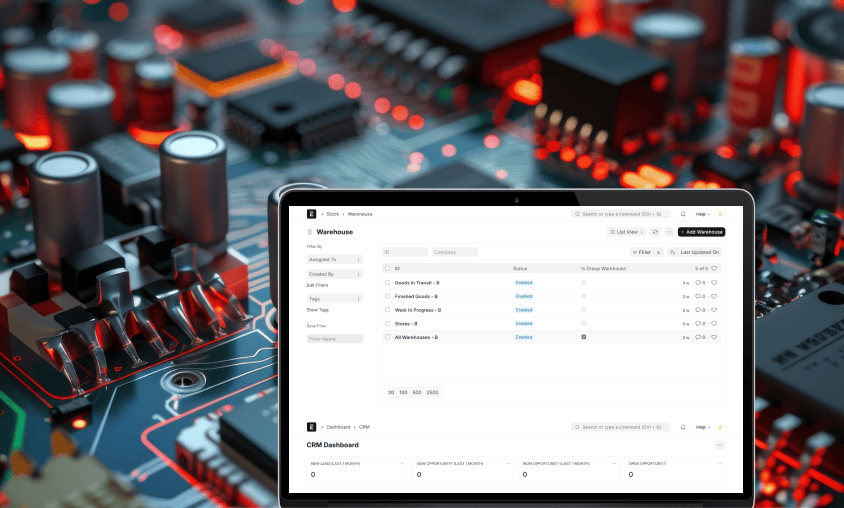Go to CRM breadcrumb
This screenshot has width=844, height=508.
click(x=364, y=427)
